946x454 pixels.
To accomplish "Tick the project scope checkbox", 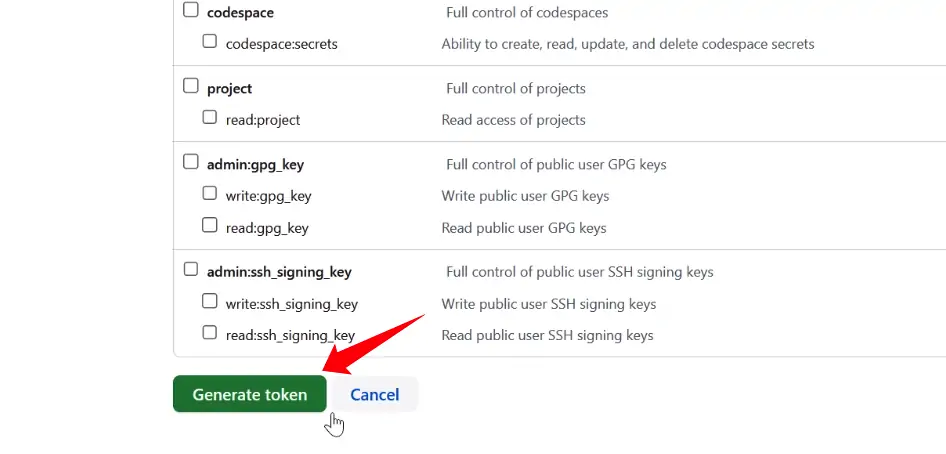I will click(x=191, y=87).
